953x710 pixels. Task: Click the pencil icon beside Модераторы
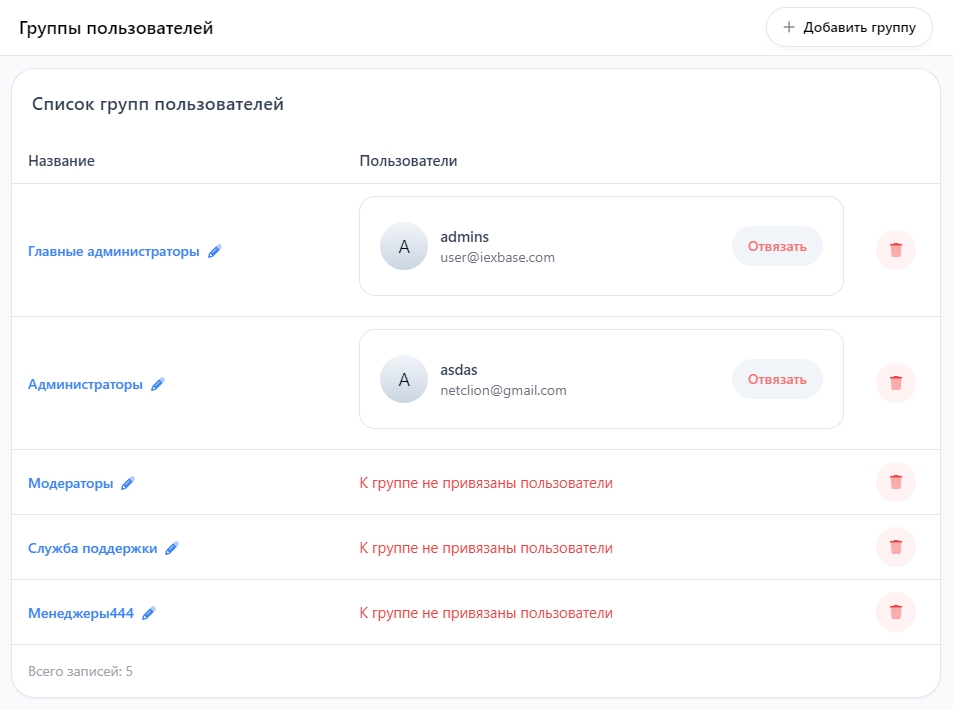pos(127,483)
